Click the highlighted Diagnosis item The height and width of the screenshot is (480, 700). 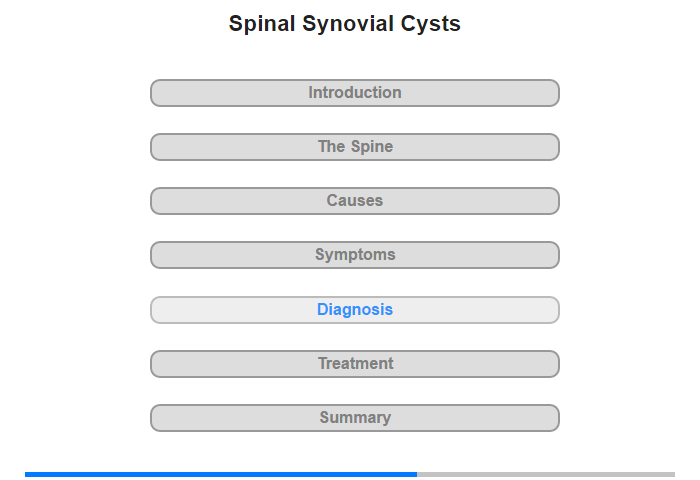point(355,310)
